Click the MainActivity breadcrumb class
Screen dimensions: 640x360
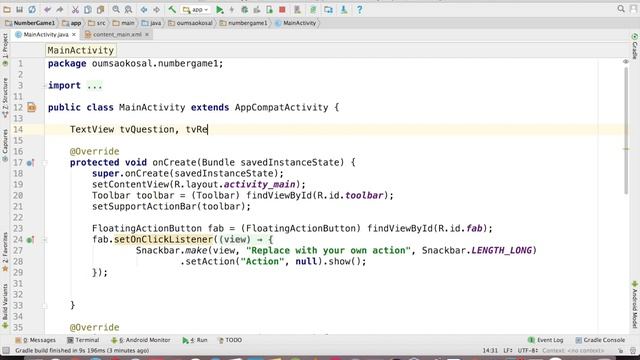click(x=296, y=23)
